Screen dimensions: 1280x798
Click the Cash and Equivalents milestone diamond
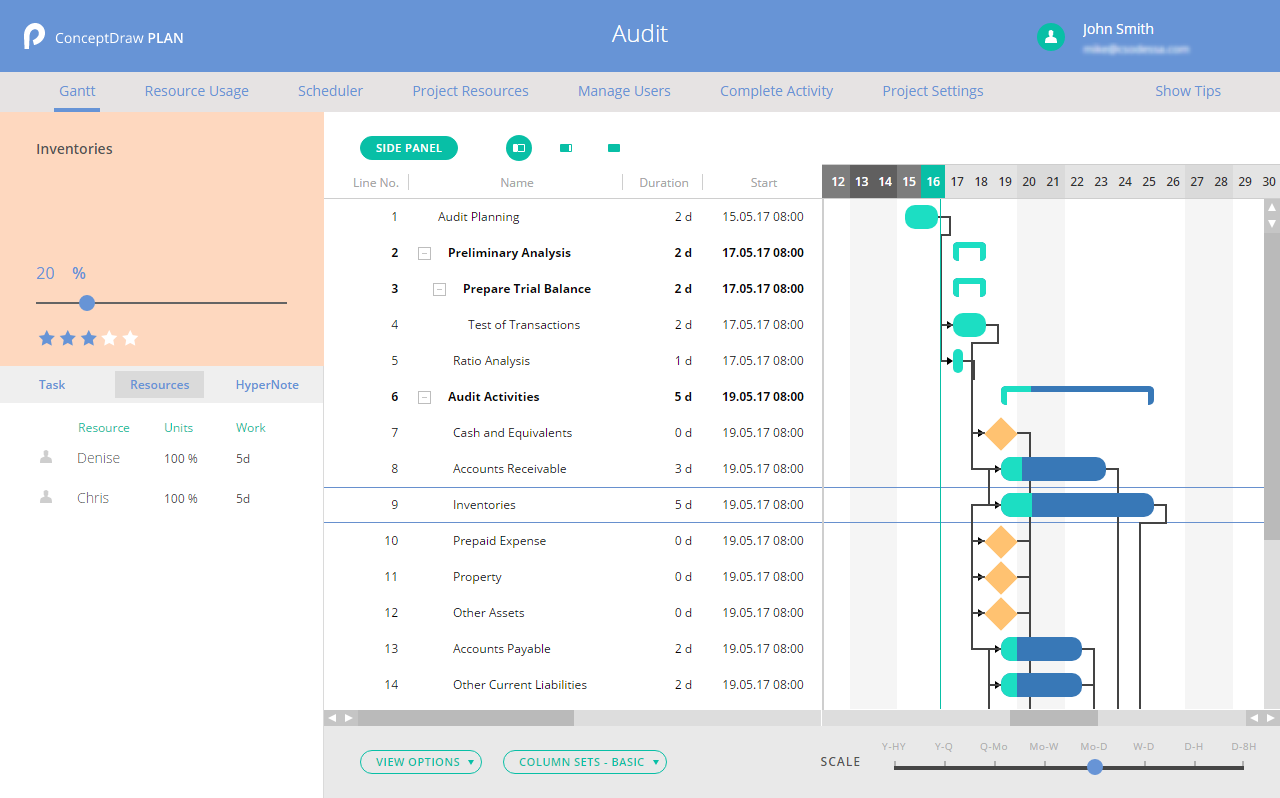point(1000,433)
